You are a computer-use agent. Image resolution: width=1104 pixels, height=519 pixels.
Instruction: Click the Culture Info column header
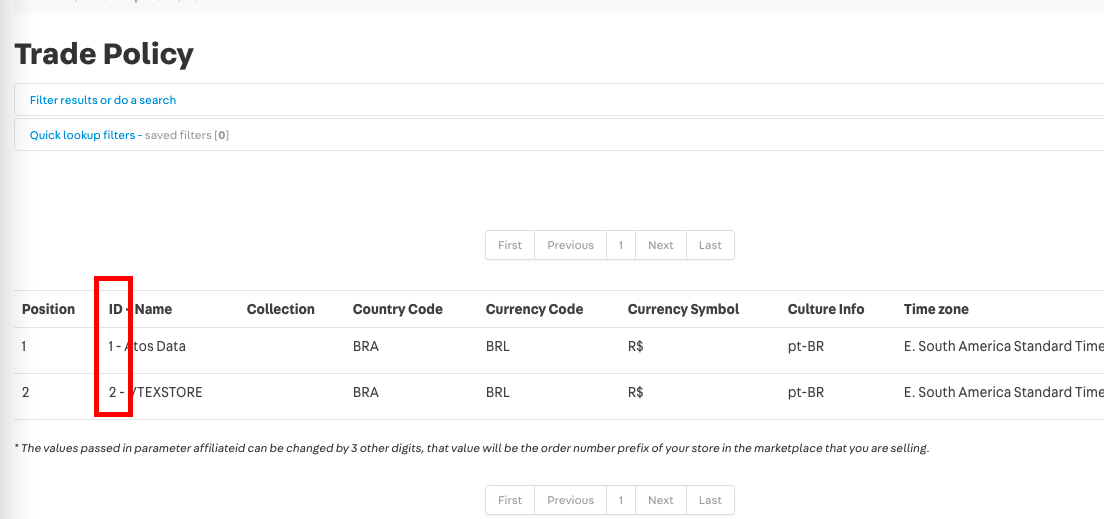click(x=825, y=309)
